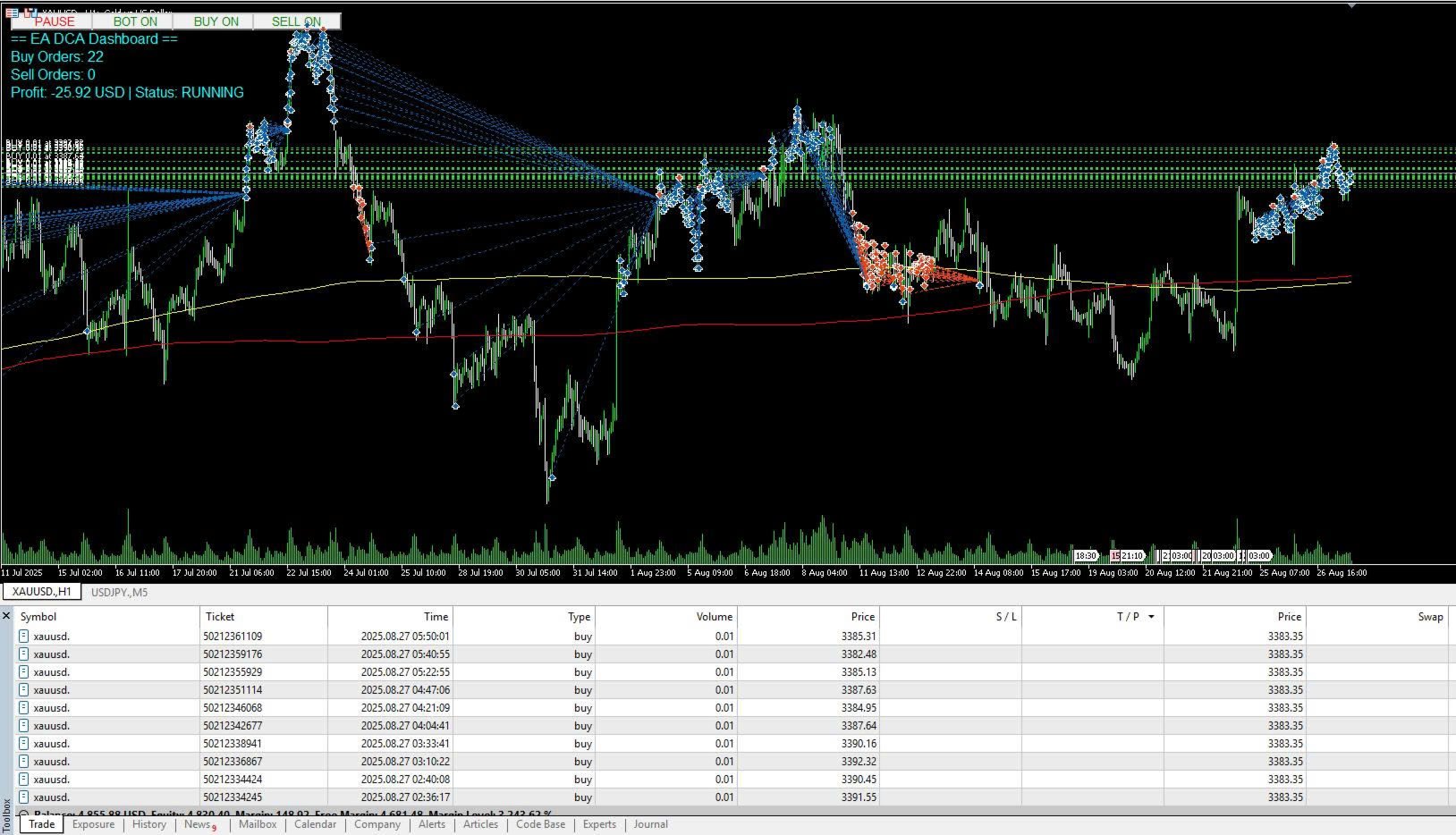Open the Articles tab
Viewport: 1456px width, 835px height.
tap(481, 824)
